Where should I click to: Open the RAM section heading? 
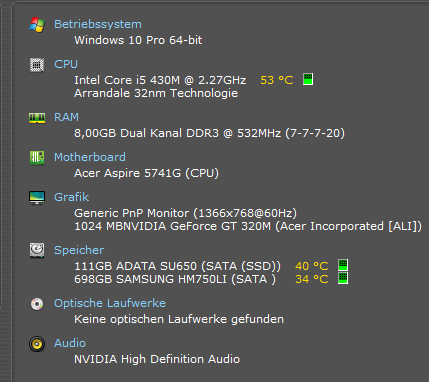point(66,117)
